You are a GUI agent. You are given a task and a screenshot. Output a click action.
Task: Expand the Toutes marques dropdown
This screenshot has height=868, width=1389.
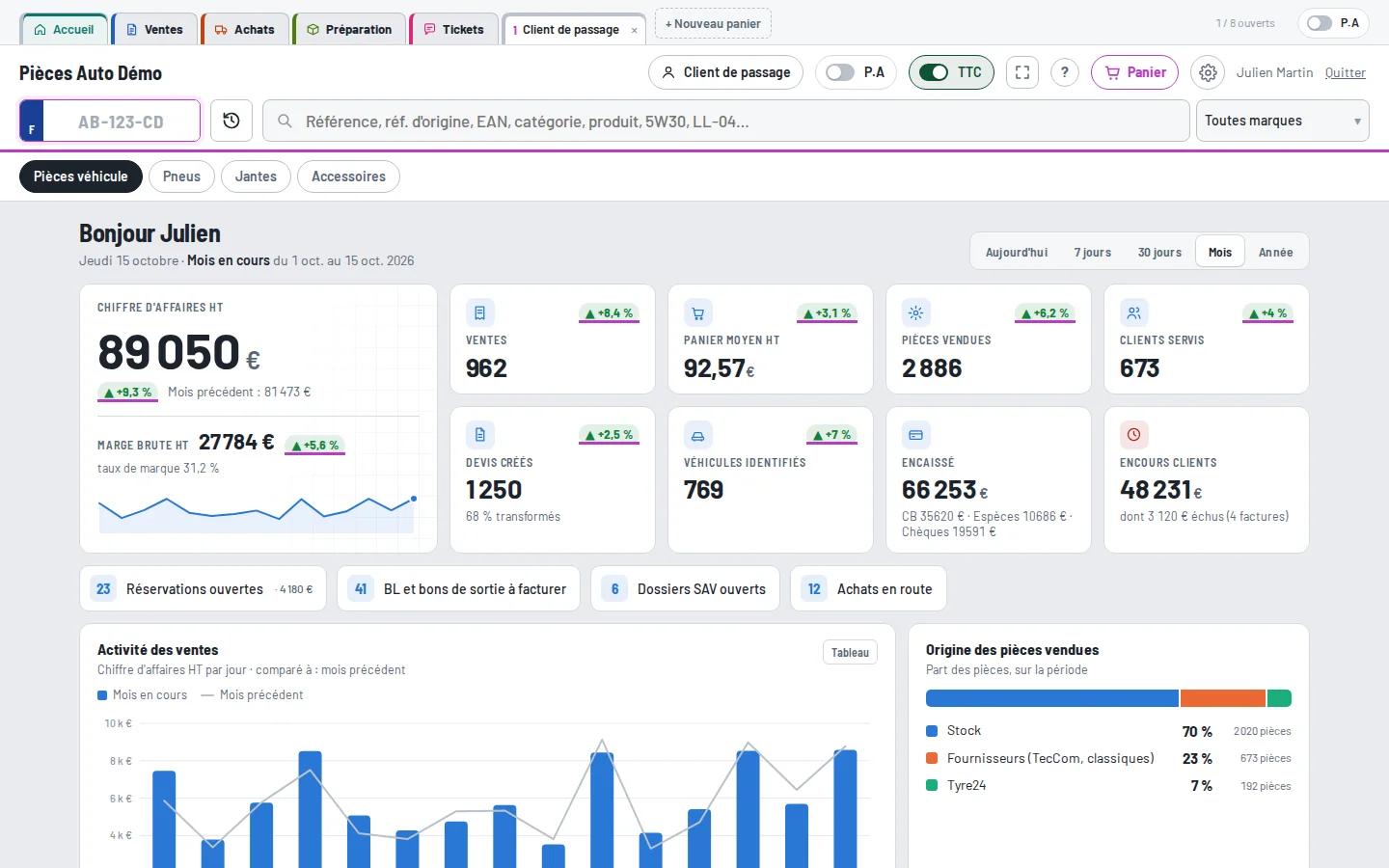(1282, 122)
